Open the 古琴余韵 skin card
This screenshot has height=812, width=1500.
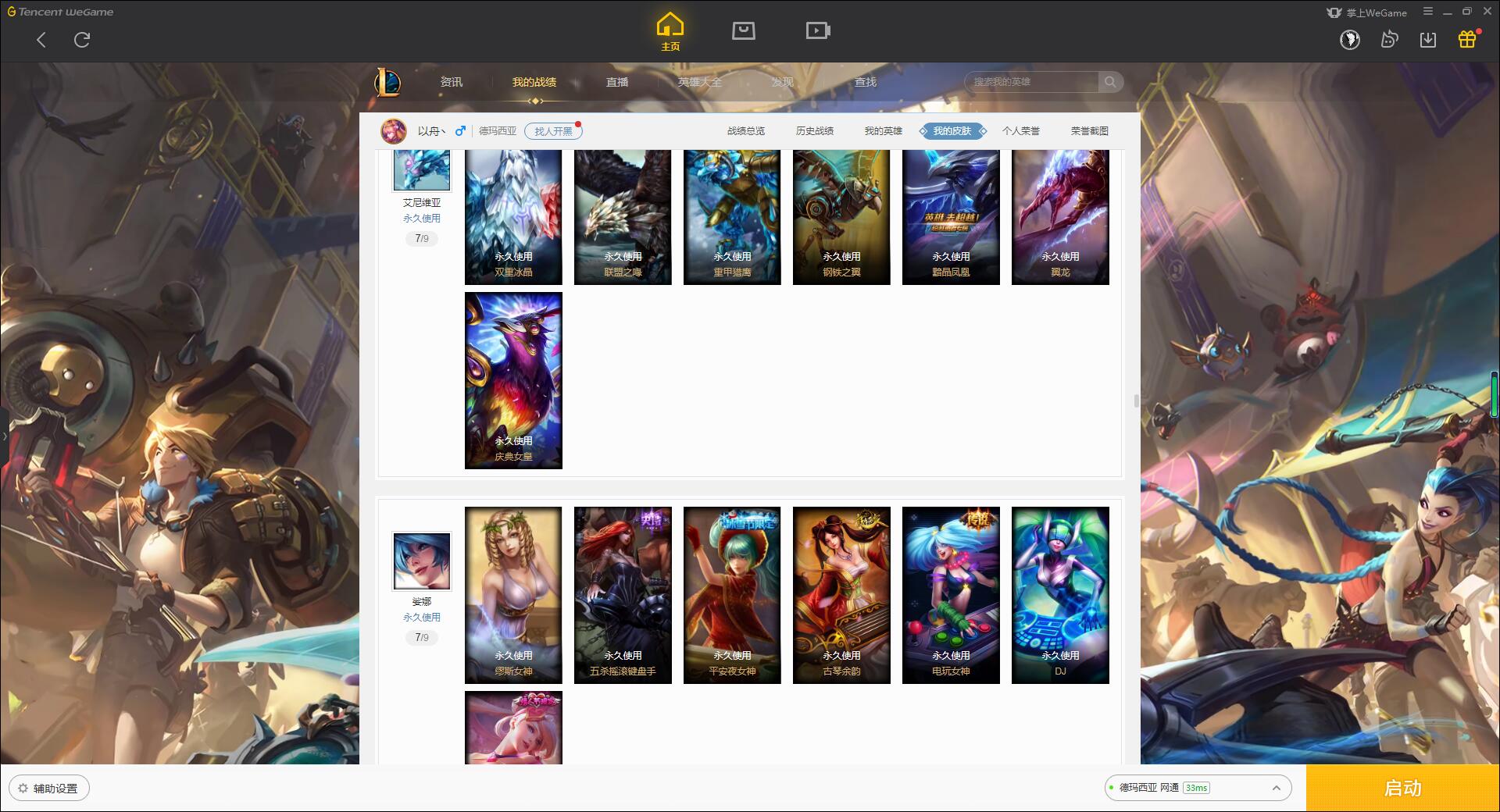pyautogui.click(x=841, y=596)
